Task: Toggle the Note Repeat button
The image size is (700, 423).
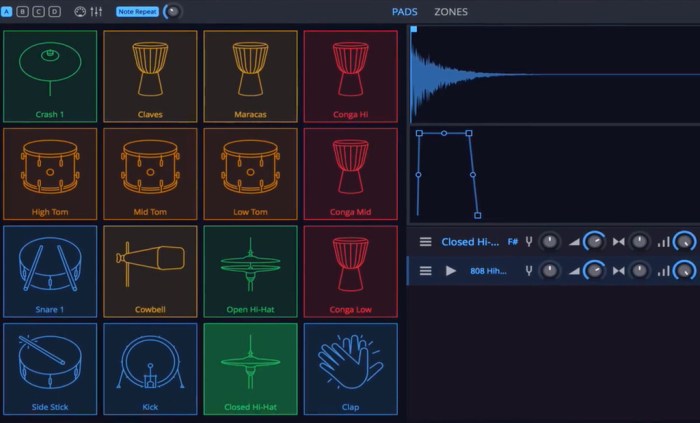Action: pos(137,12)
